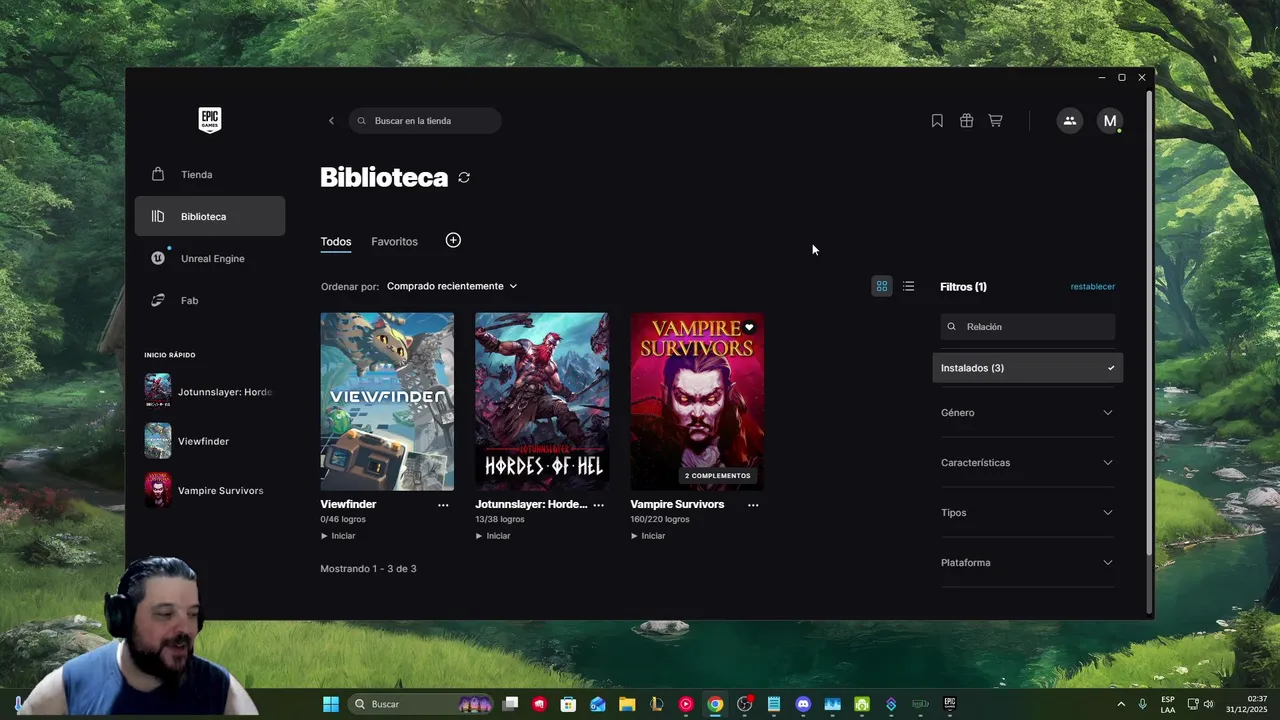The width and height of the screenshot is (1280, 720).
Task: Switch to the Favoritos tab
Action: (x=394, y=242)
